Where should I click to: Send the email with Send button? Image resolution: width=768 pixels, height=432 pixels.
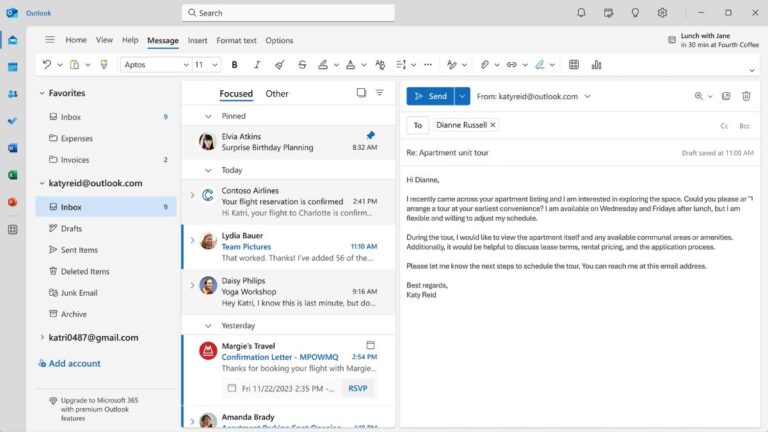430,96
